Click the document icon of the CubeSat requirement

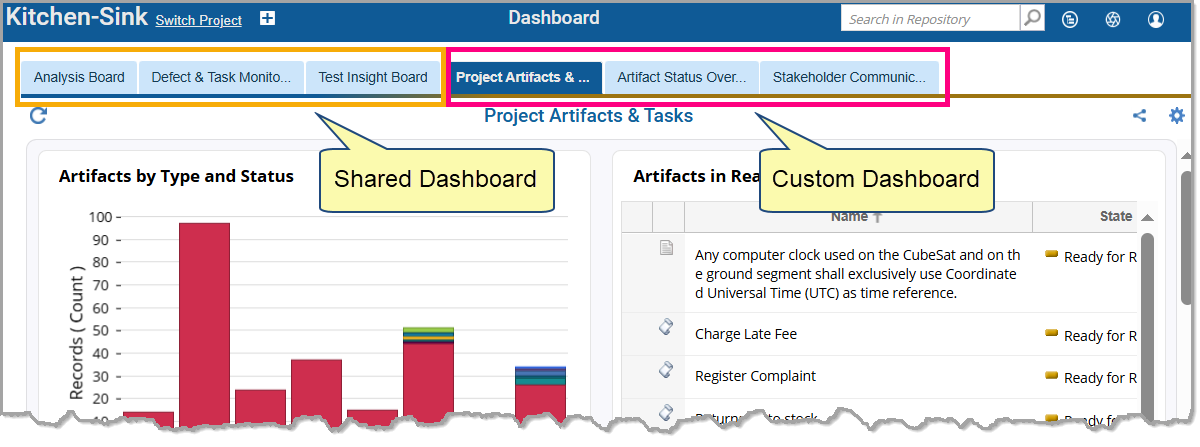point(666,249)
